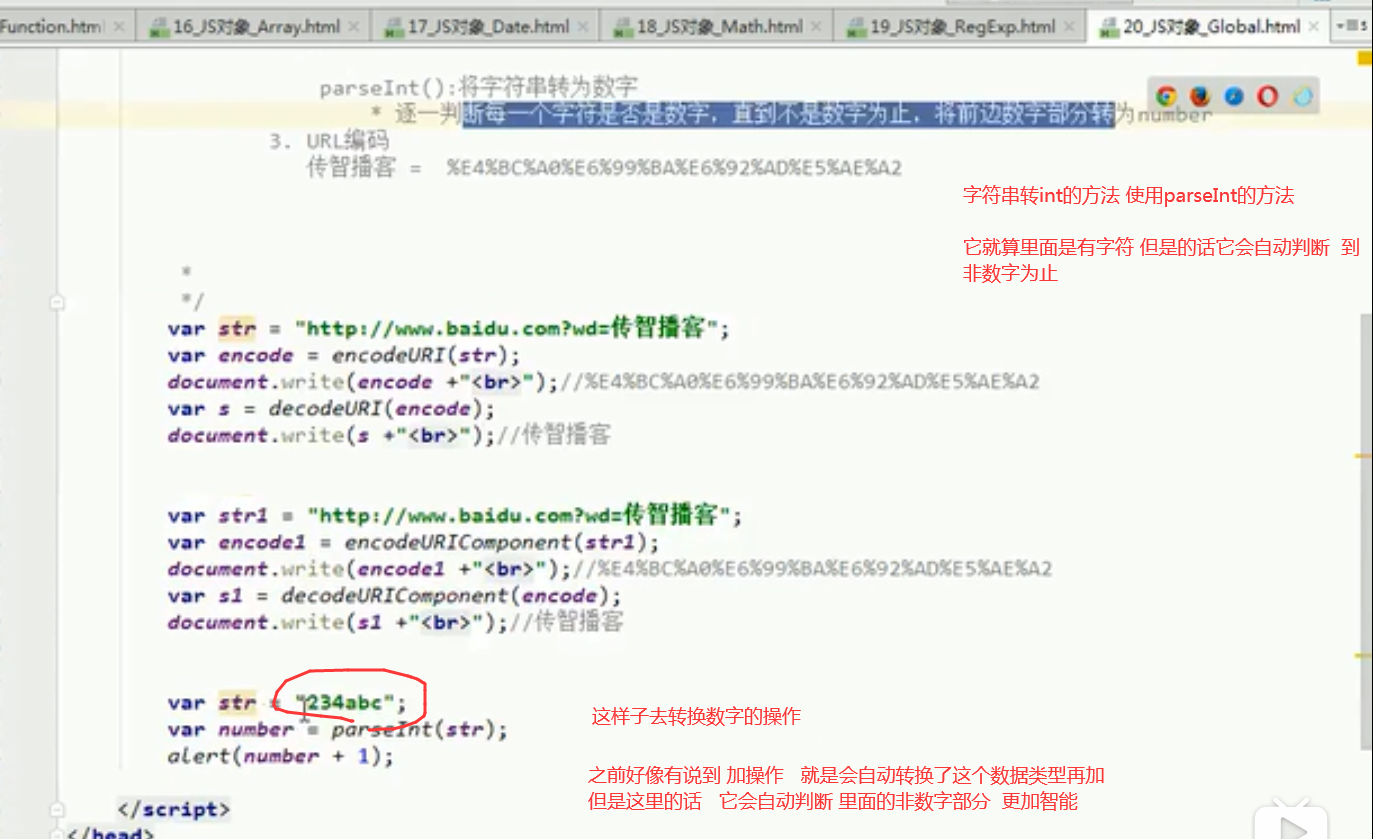This screenshot has width=1373, height=839.
Task: Click 'parseInt():将字符串转为数字' comment line
Action: (x=478, y=88)
